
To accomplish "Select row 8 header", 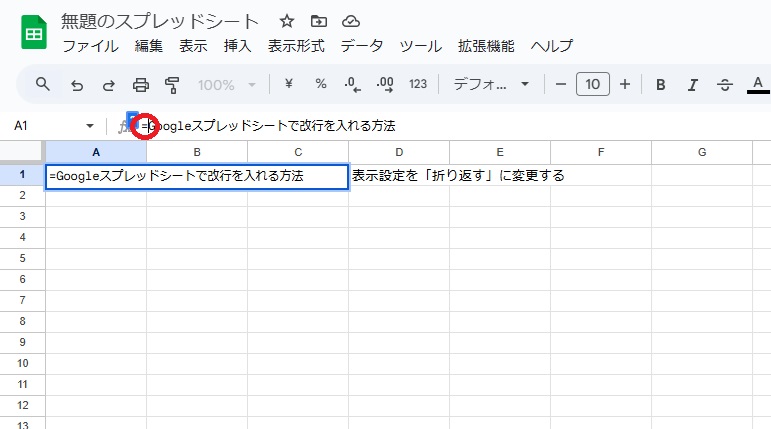I will [22, 322].
